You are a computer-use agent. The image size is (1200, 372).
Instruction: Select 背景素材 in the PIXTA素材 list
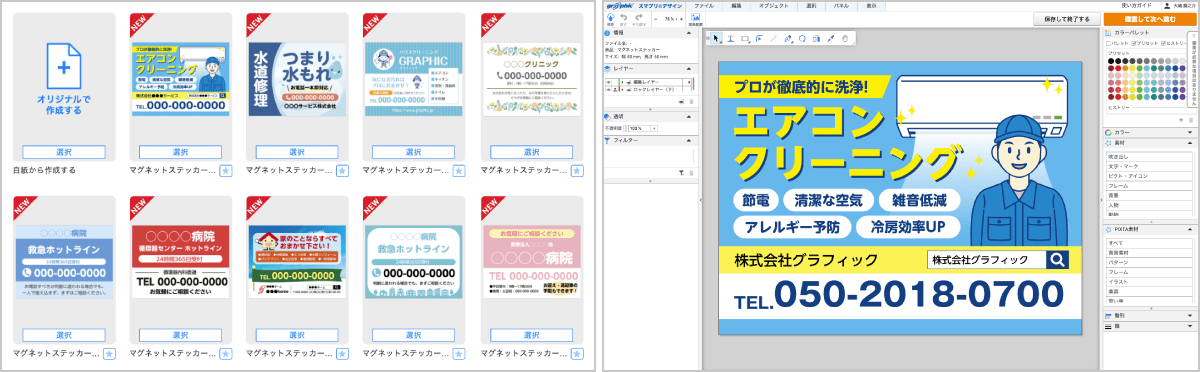pyautogui.click(x=1149, y=252)
